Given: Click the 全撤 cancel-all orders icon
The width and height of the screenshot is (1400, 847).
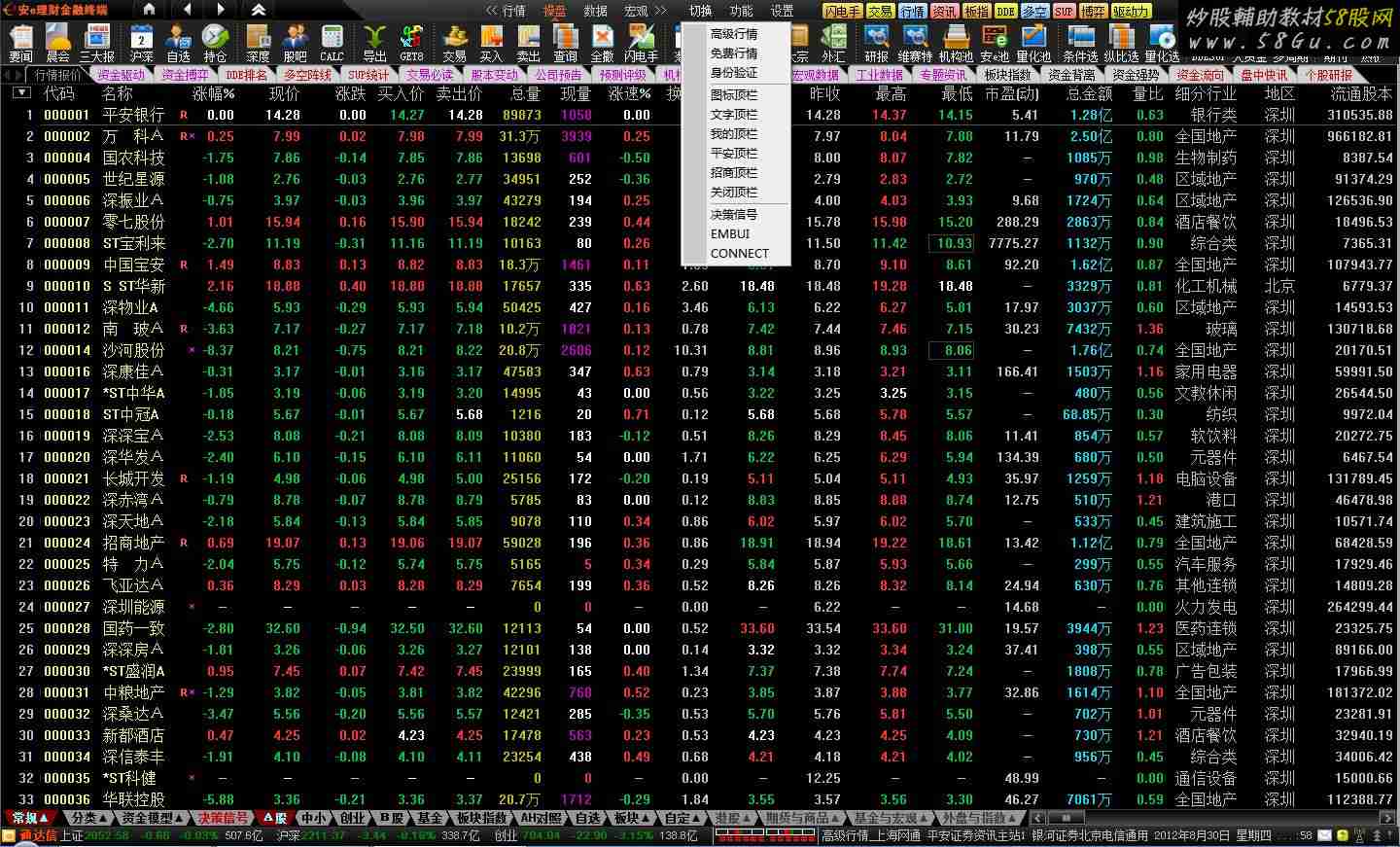Looking at the screenshot, I should 602,44.
